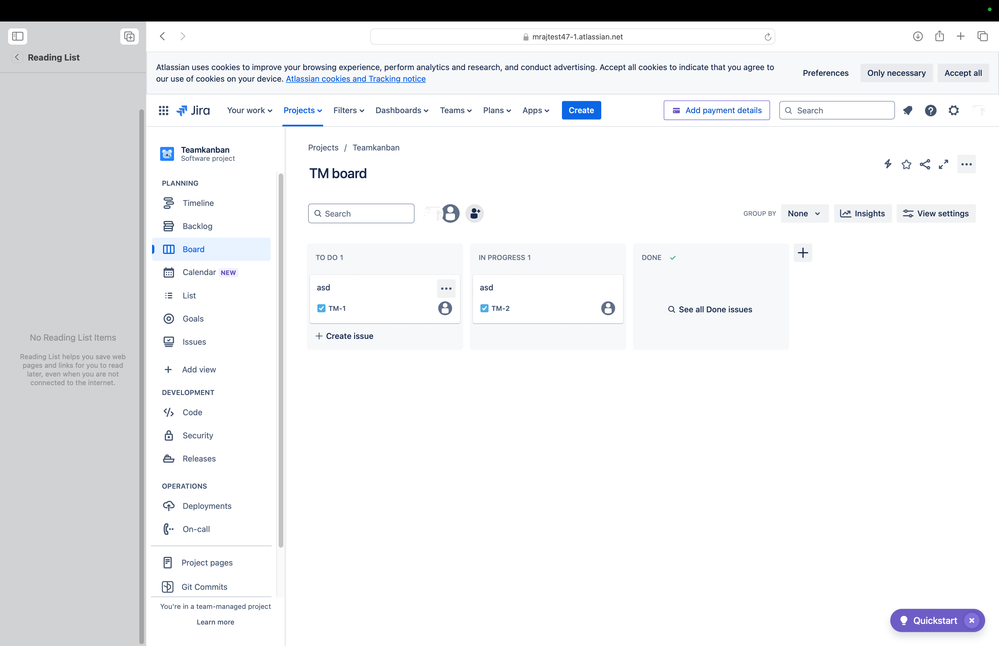Open a new tab with plus icon
999x646 pixels.
(960, 36)
